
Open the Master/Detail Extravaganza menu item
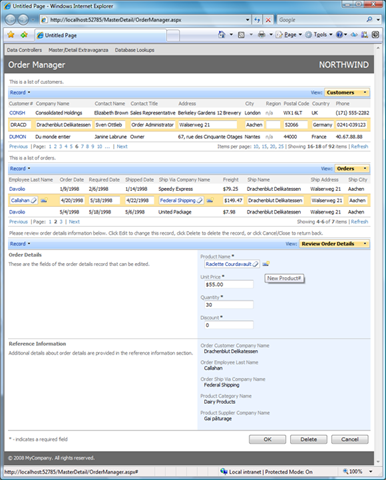78,50
